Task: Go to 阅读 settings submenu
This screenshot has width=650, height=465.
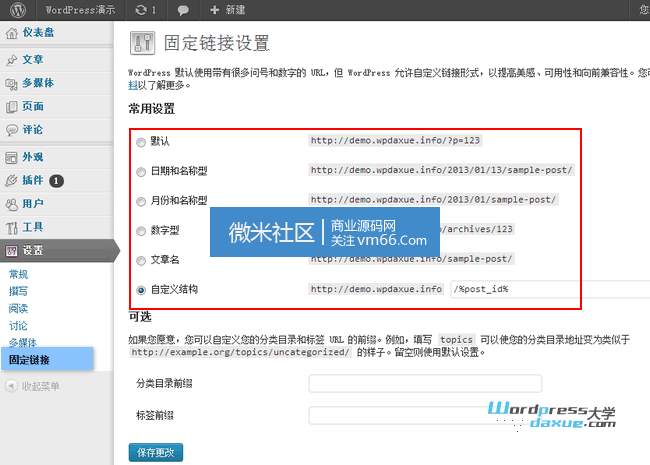Action: 18,308
